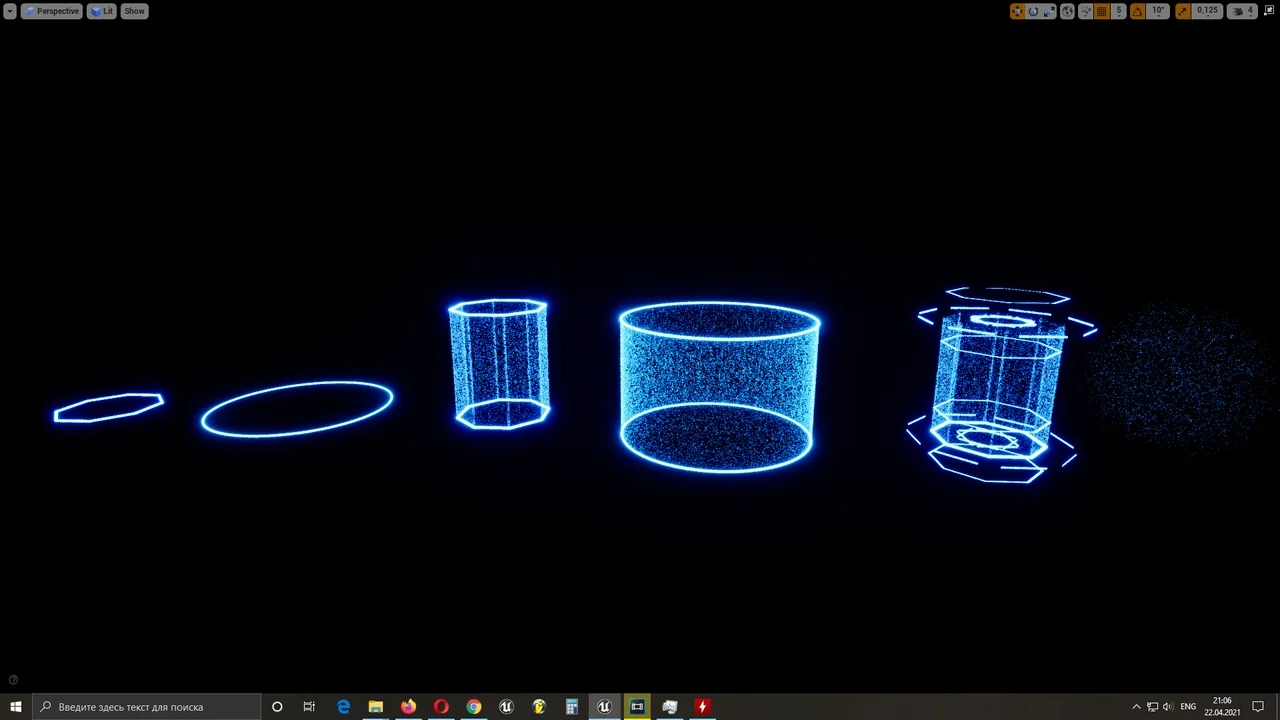
Task: Maximize or restore the viewport
Action: click(1270, 11)
